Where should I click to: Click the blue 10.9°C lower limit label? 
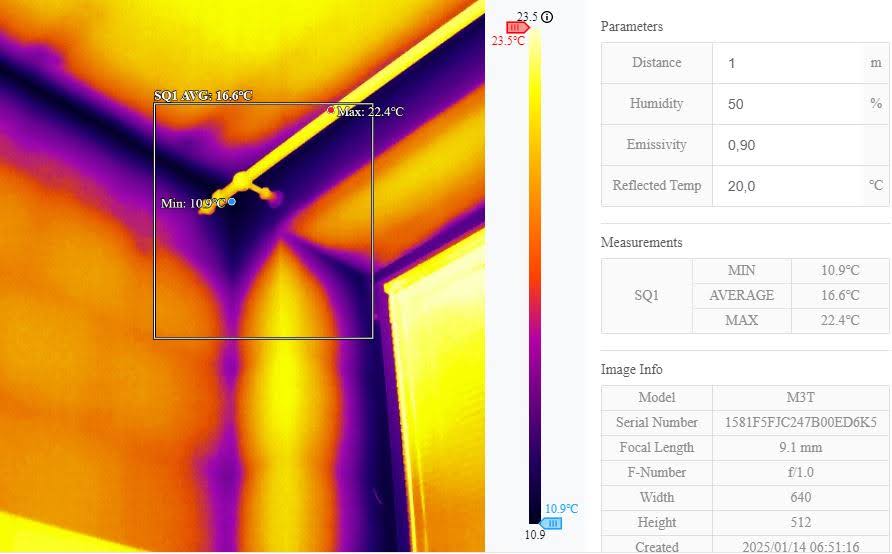tap(561, 508)
